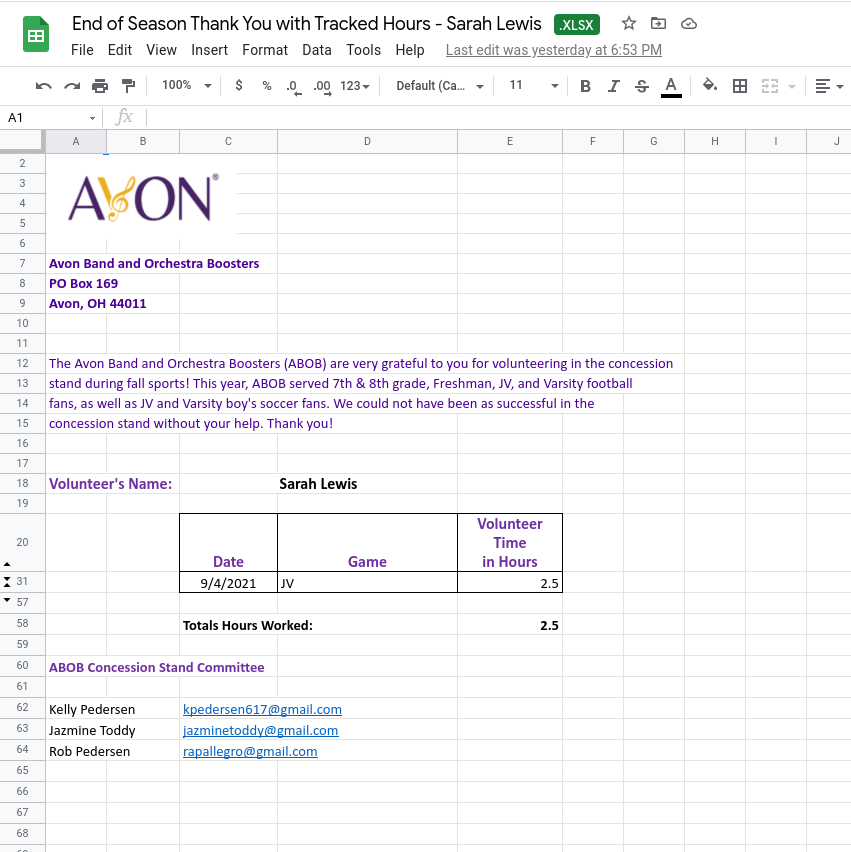
Task: Open merge cells dropdown arrow
Action: point(792,86)
